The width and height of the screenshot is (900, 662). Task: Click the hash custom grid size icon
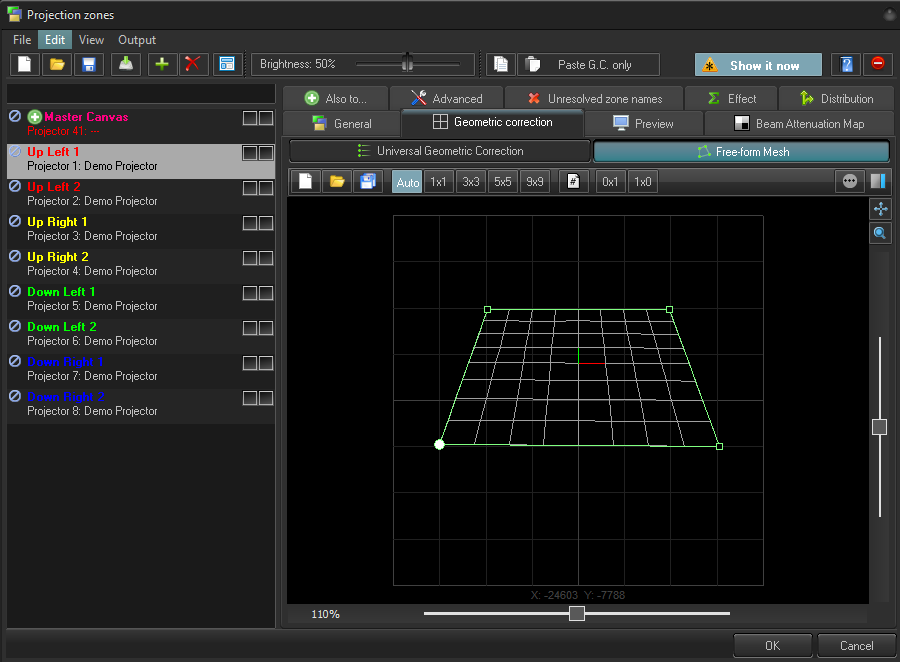click(x=573, y=182)
